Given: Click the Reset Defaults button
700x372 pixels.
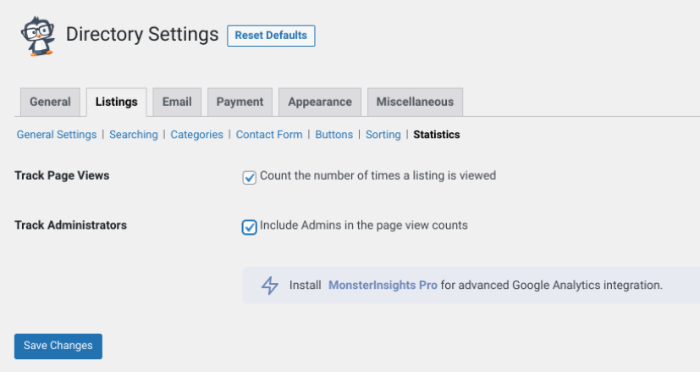Looking at the screenshot, I should click(x=271, y=36).
